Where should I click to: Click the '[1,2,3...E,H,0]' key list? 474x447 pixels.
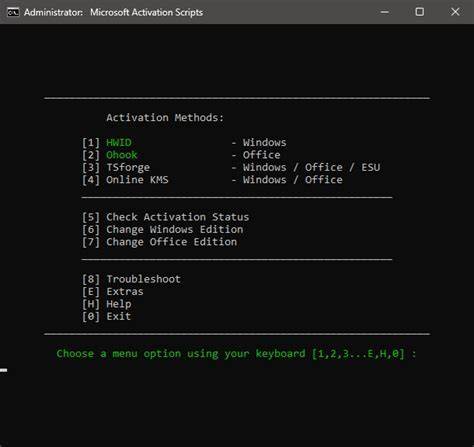coord(358,354)
